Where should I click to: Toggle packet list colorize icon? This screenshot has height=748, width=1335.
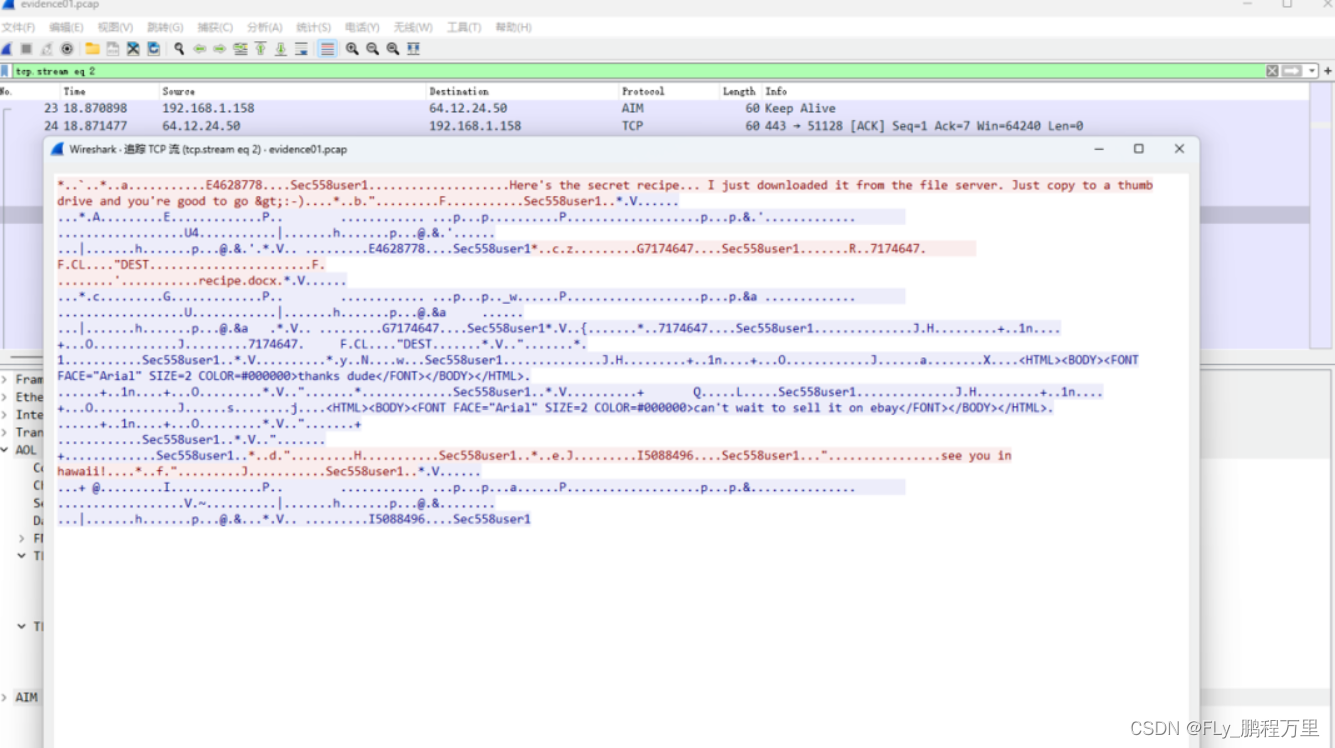(327, 49)
